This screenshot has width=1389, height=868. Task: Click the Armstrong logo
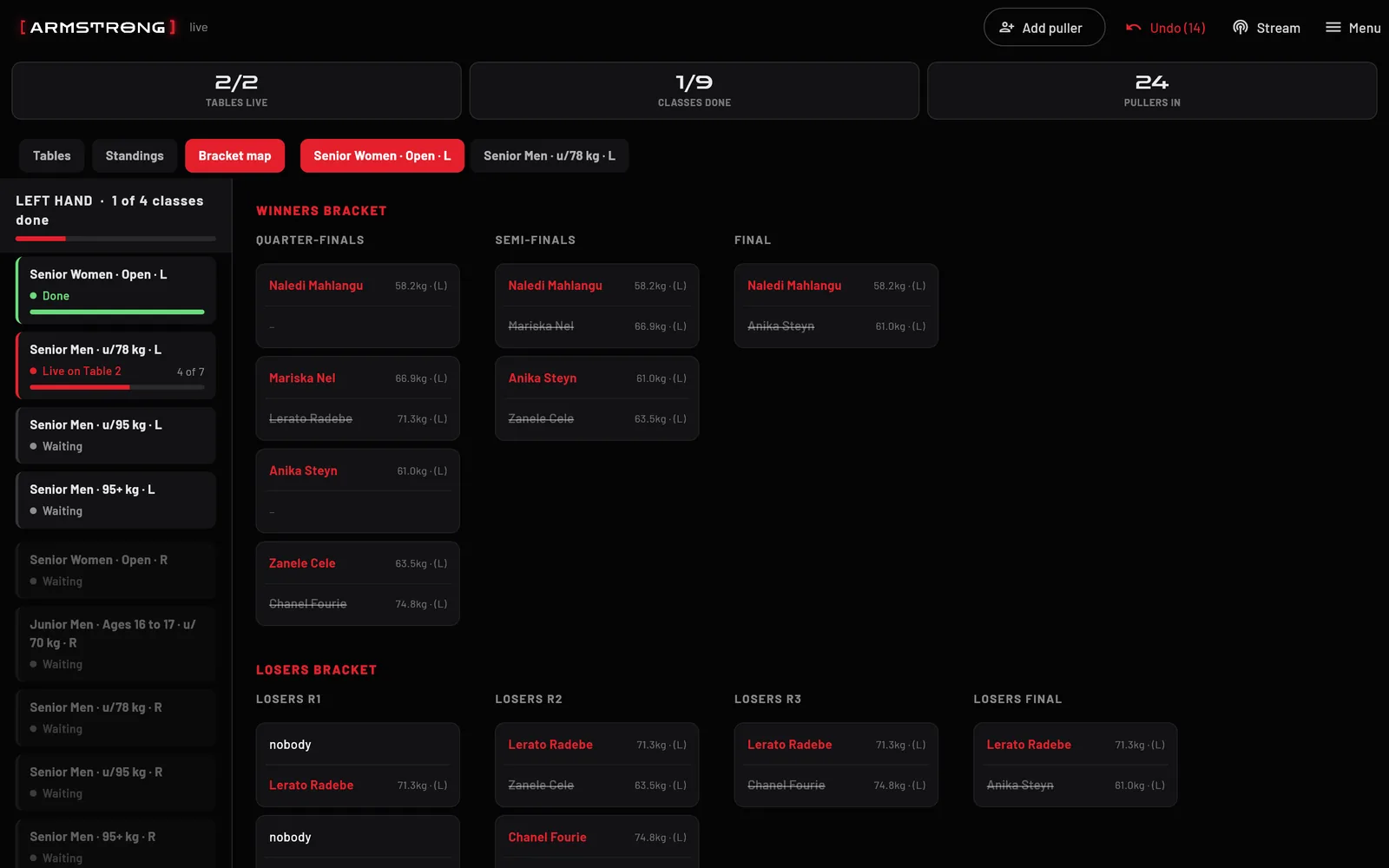pos(97,27)
